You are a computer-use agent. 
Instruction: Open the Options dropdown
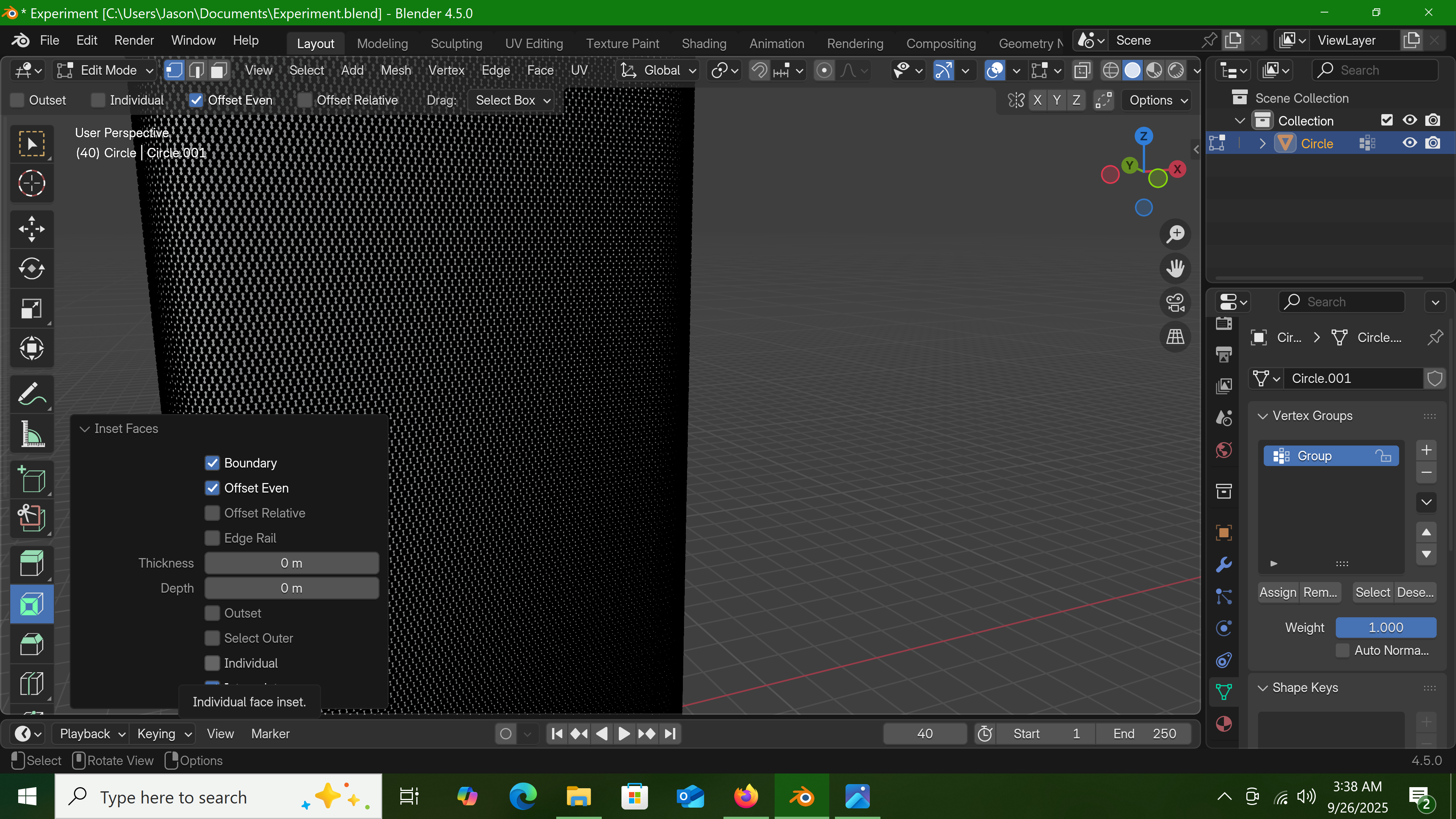tap(1156, 100)
